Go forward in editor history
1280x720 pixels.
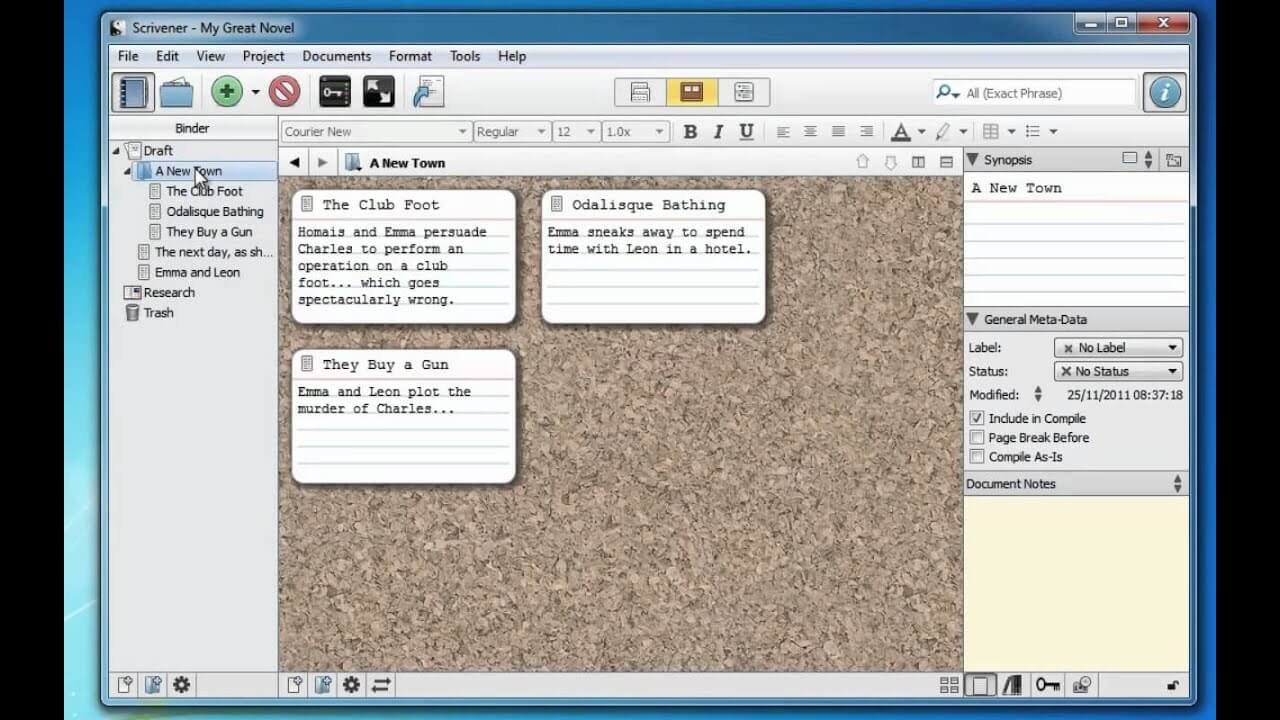[322, 162]
